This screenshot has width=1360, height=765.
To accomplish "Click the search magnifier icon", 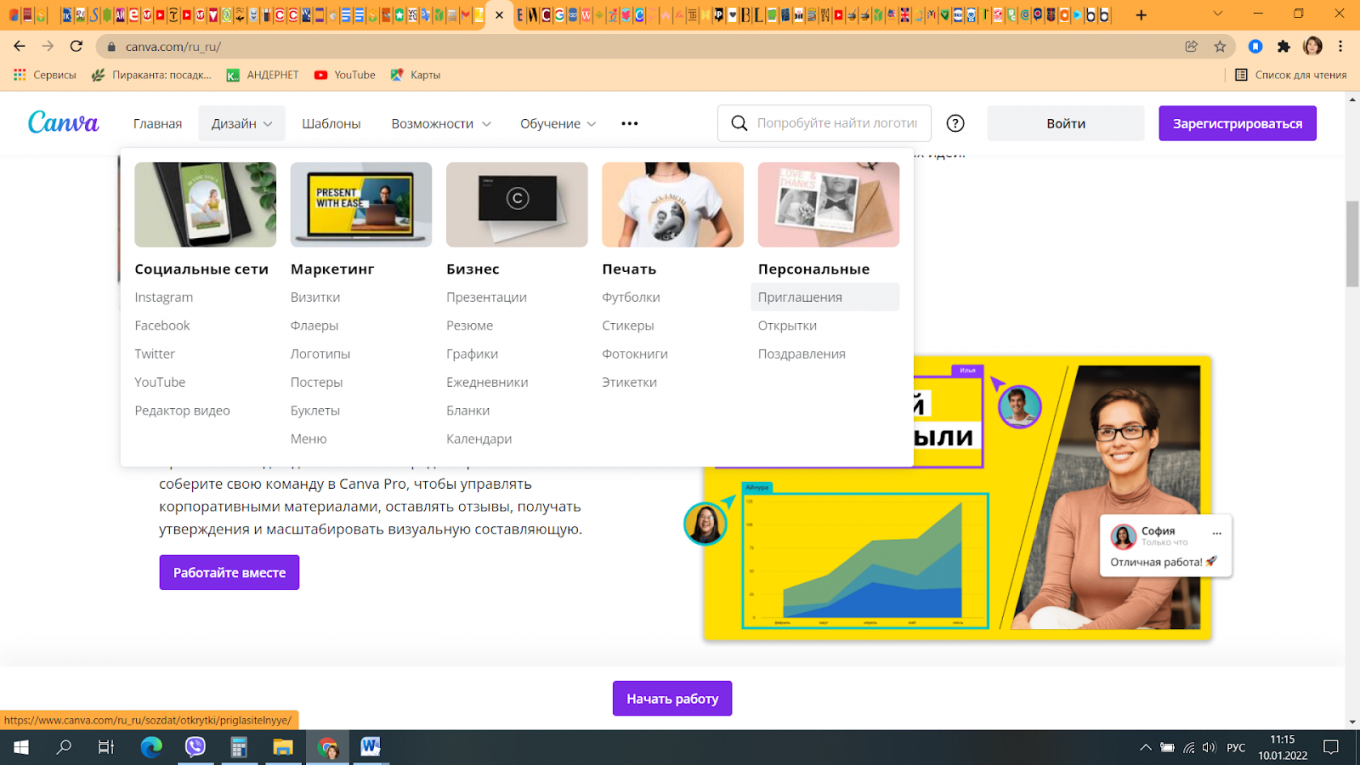I will pyautogui.click(x=739, y=123).
